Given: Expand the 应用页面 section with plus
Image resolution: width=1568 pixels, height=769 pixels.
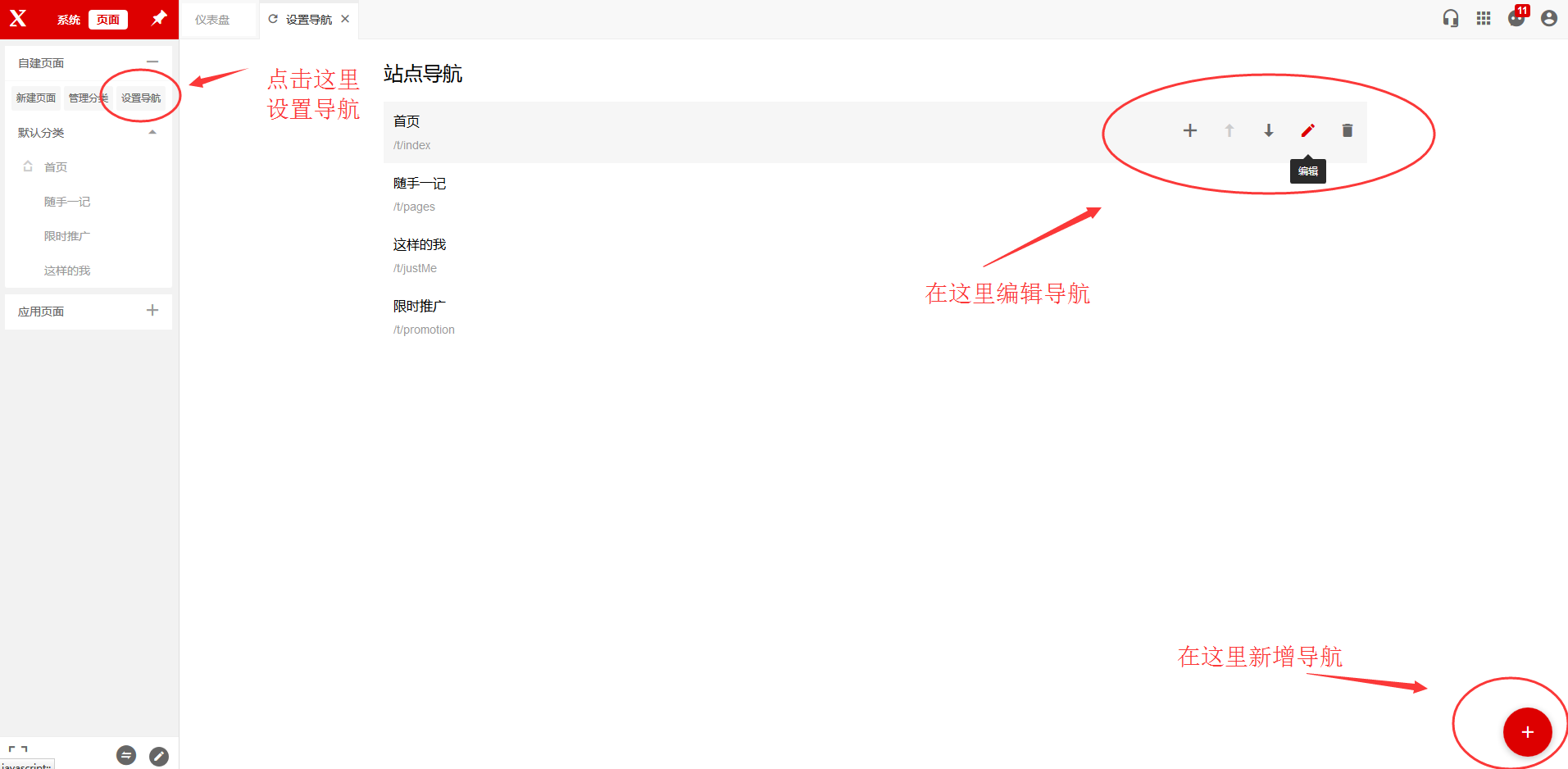Looking at the screenshot, I should [152, 310].
